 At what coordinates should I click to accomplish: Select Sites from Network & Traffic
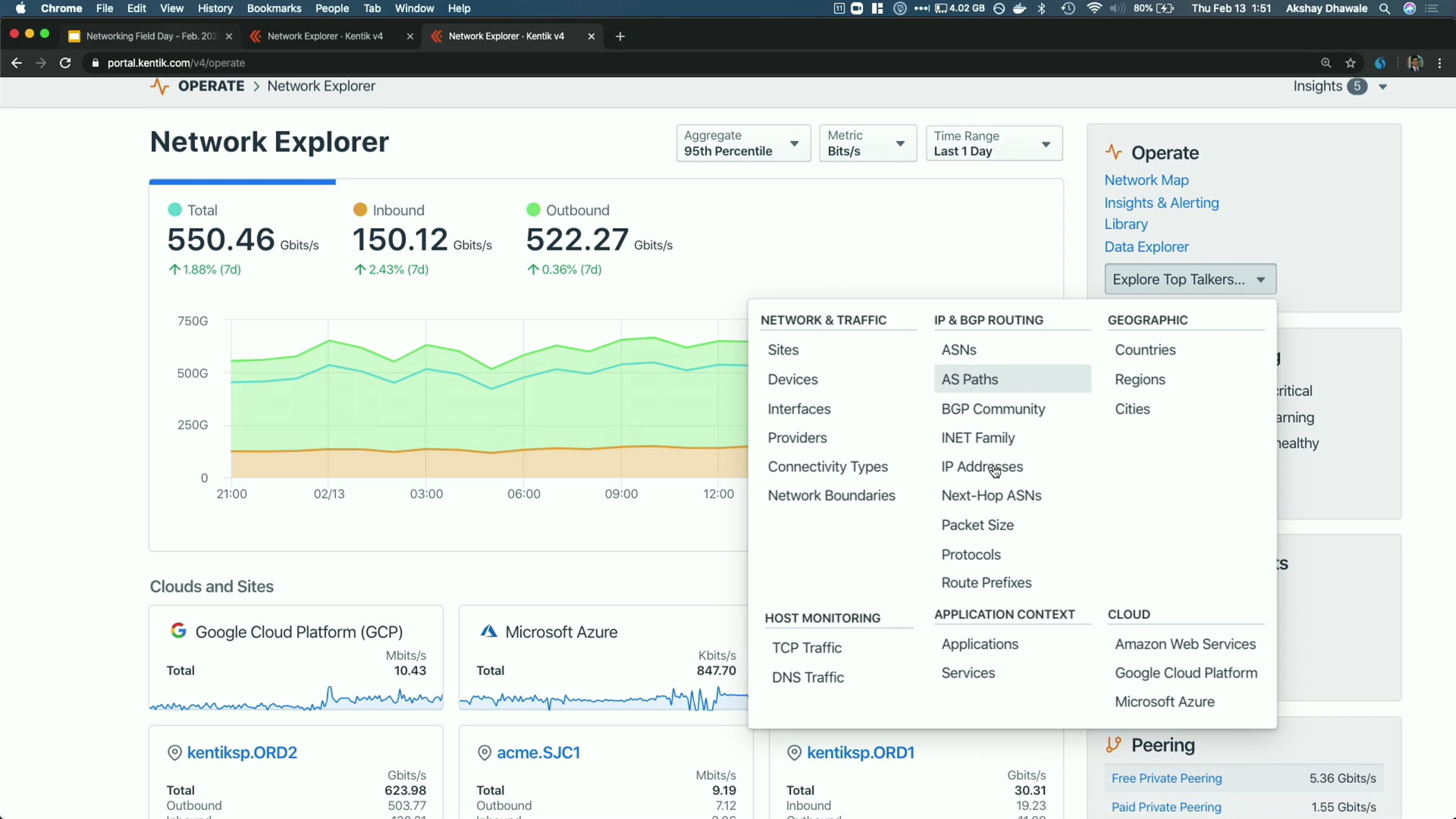783,350
